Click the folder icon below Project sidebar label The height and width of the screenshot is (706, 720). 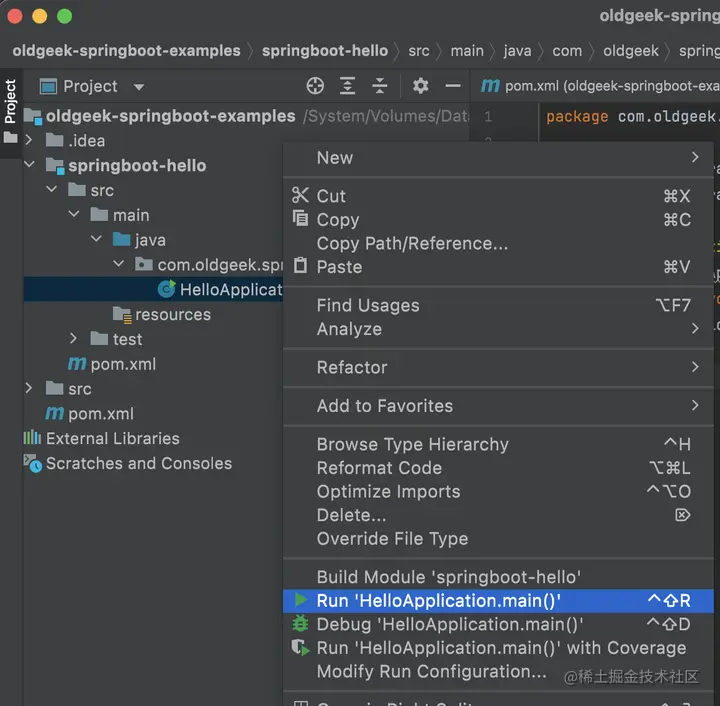pos(11,137)
